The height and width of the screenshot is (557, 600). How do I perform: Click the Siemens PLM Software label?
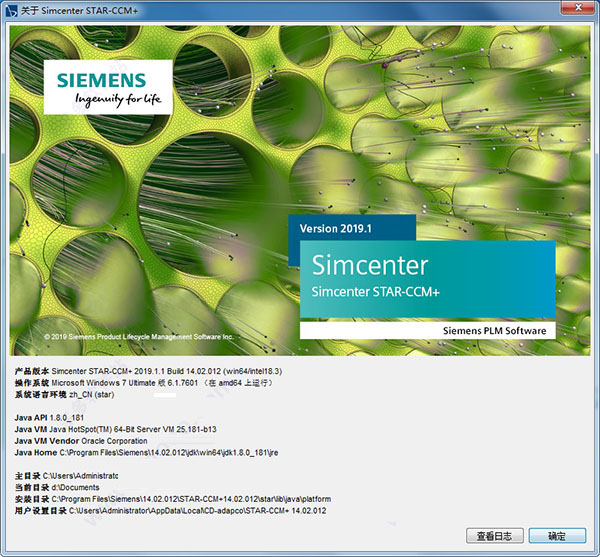(494, 331)
